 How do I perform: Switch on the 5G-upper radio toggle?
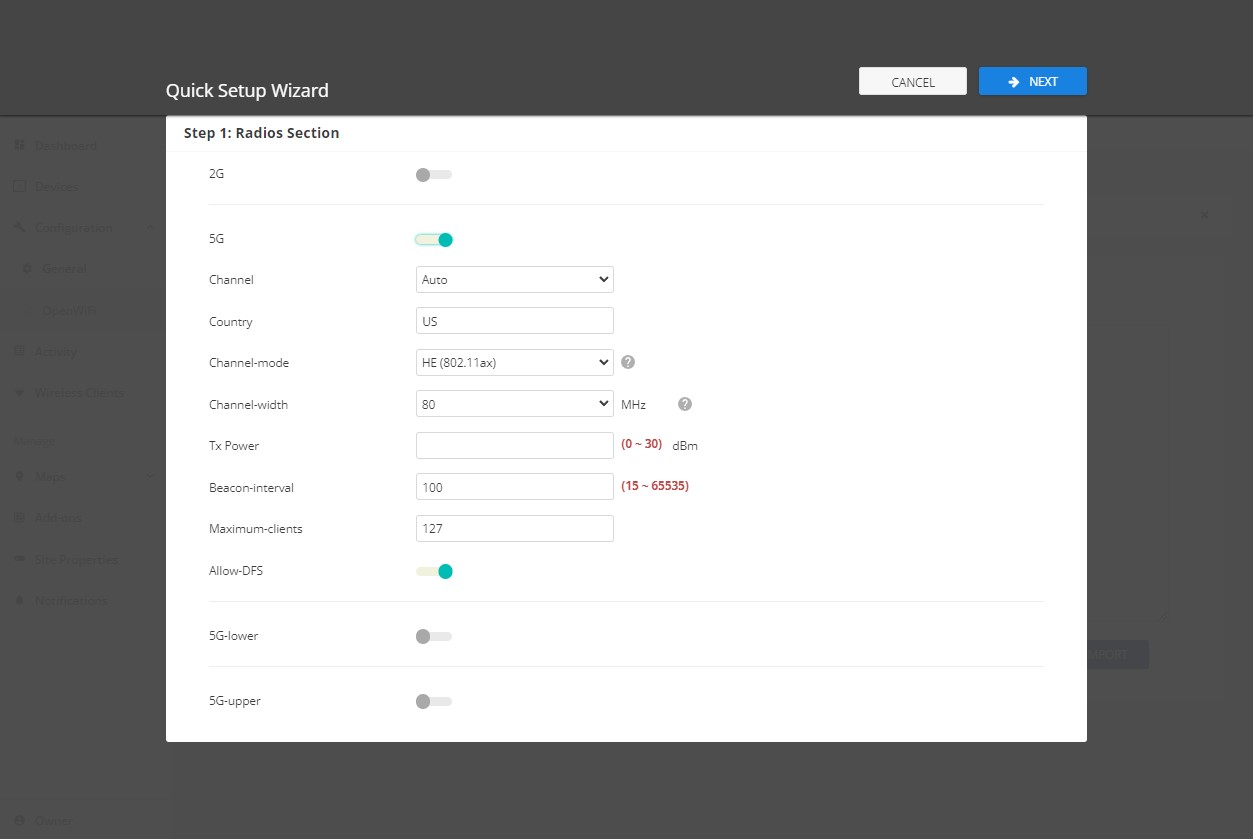click(434, 701)
